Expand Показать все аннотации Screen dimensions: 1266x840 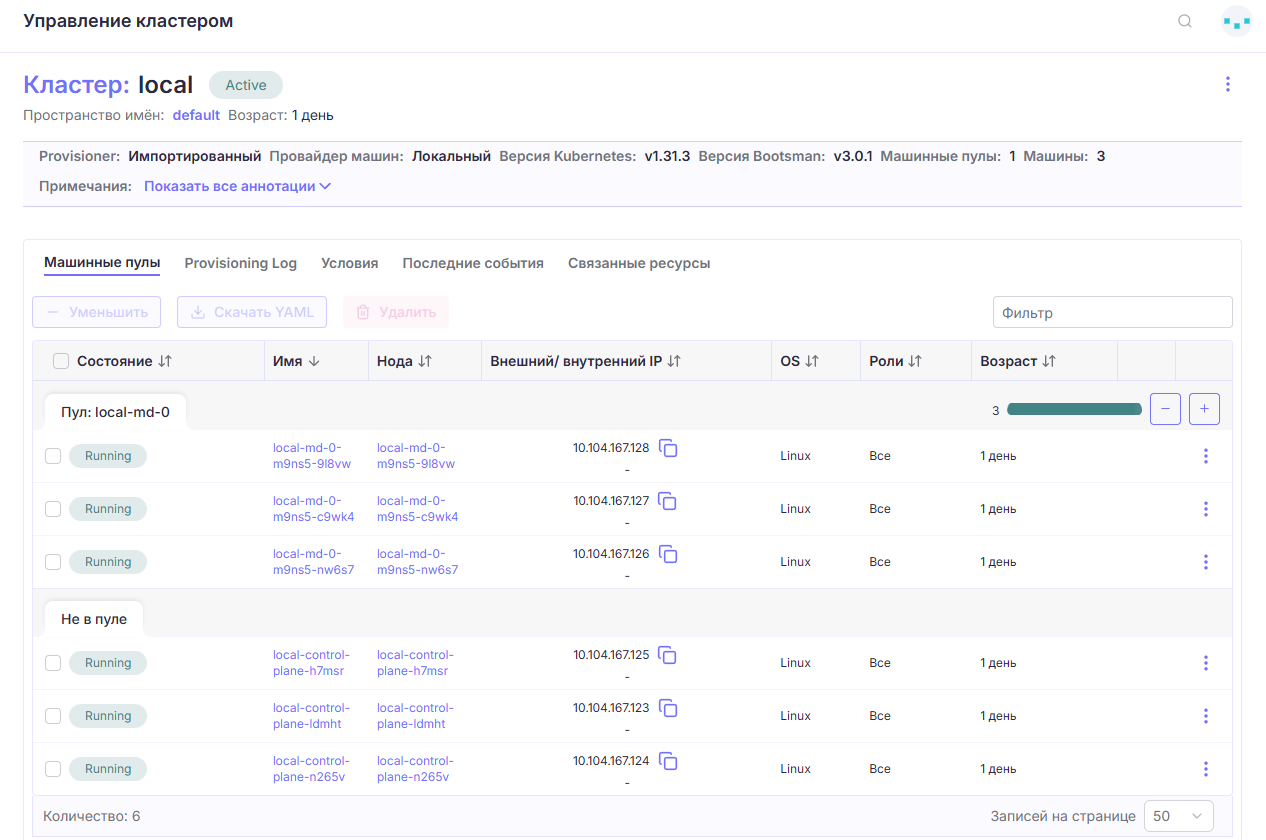coord(238,186)
